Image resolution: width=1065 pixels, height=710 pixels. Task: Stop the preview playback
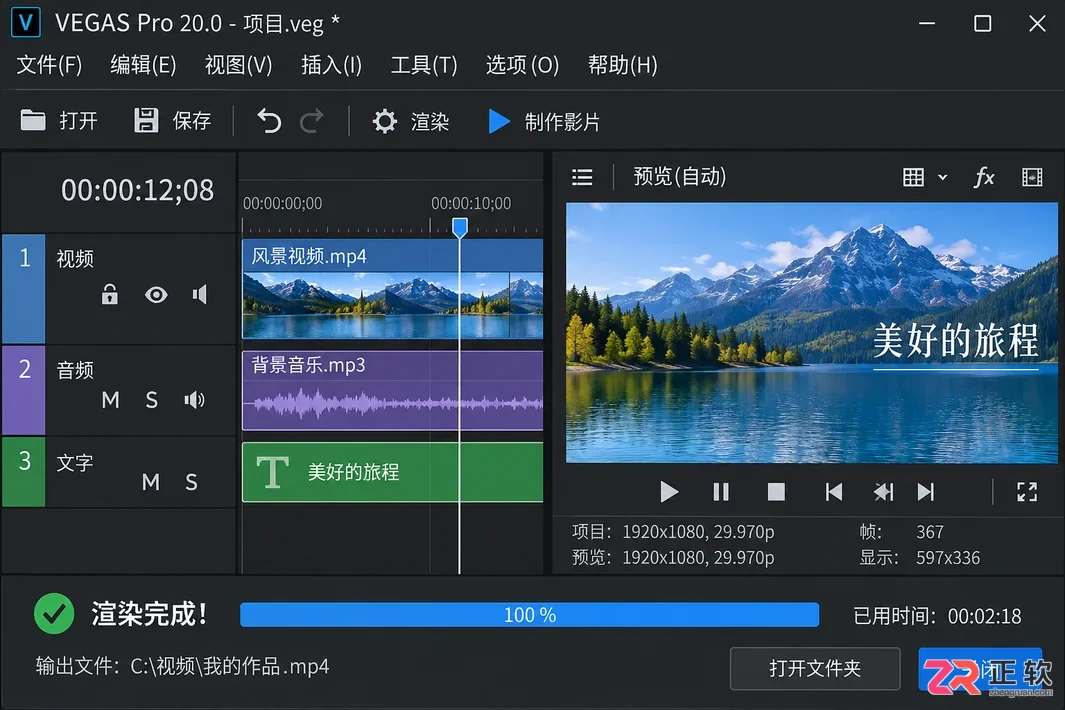click(776, 491)
